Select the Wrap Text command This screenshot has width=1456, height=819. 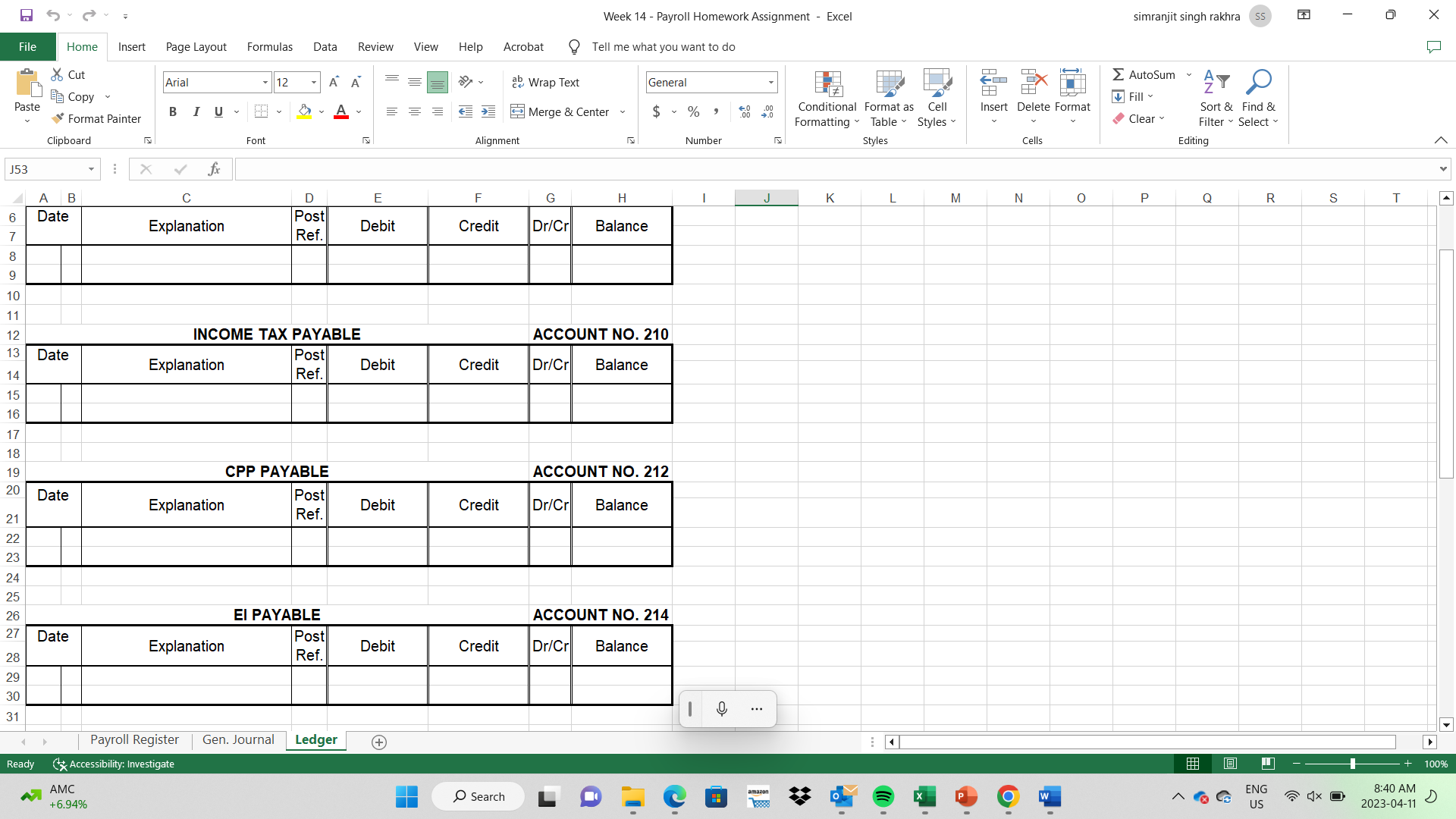pos(546,82)
